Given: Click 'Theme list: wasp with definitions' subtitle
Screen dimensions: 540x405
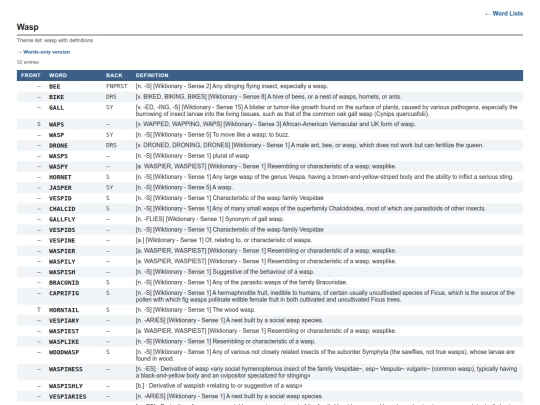Looking at the screenshot, I should 55,40.
